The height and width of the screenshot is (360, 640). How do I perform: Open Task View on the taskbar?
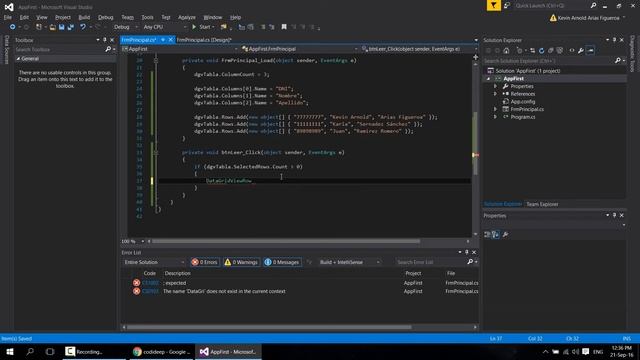click(50, 351)
